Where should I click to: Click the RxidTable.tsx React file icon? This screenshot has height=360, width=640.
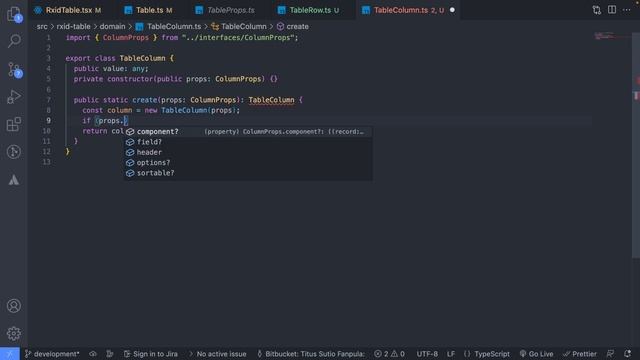pos(38,10)
